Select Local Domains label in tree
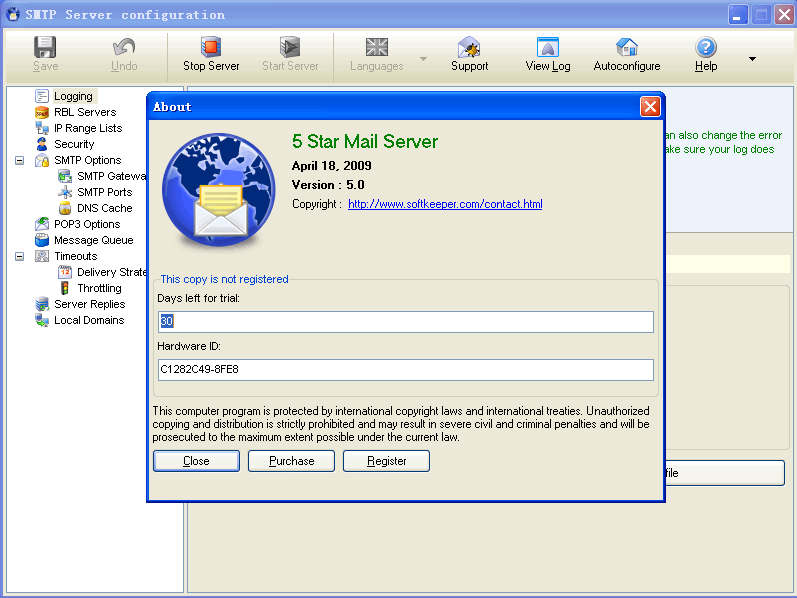The width and height of the screenshot is (797, 598). (x=89, y=320)
